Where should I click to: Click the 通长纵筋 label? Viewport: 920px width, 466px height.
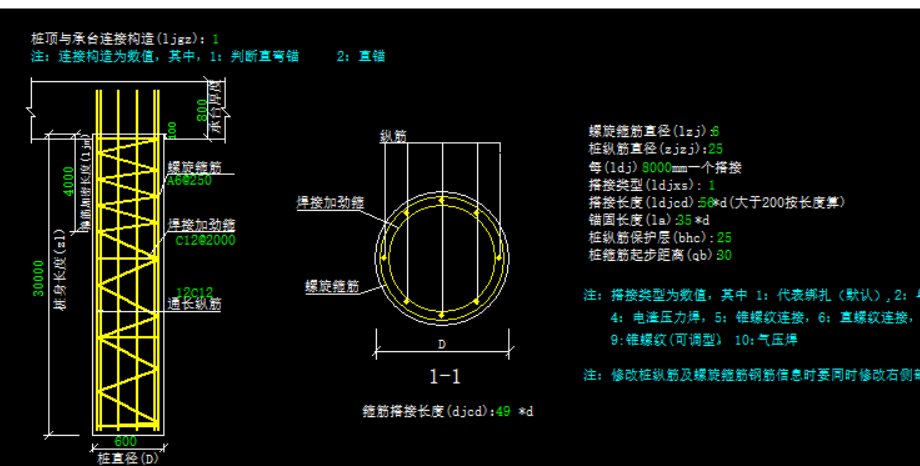pyautogui.click(x=194, y=304)
